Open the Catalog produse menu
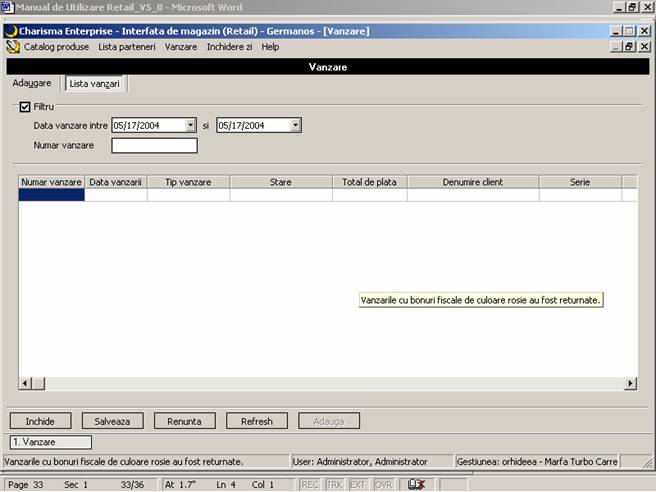 pos(56,47)
